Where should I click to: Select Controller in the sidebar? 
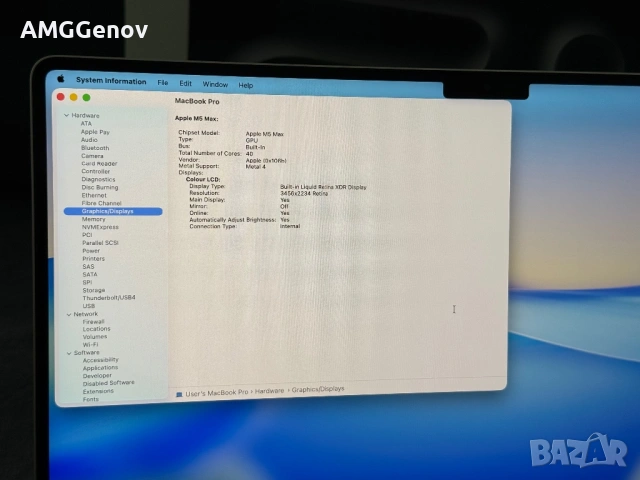click(x=96, y=171)
